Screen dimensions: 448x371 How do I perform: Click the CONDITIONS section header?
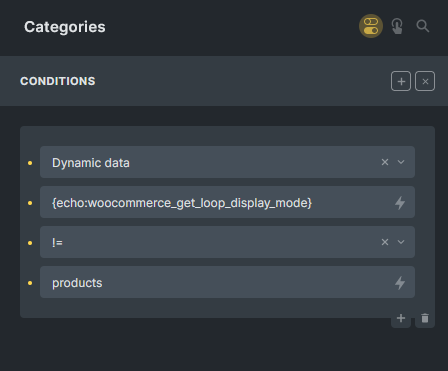58,81
